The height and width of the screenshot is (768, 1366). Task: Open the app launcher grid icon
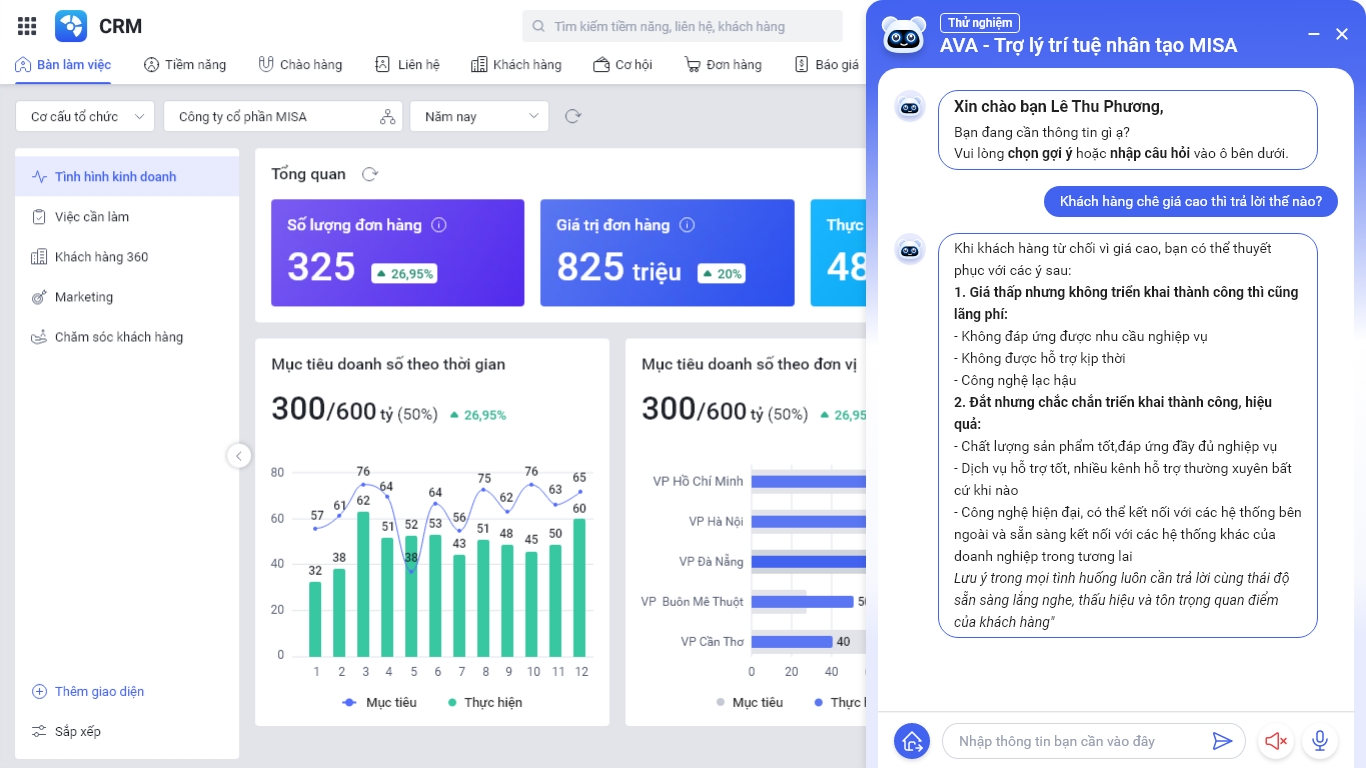point(26,26)
